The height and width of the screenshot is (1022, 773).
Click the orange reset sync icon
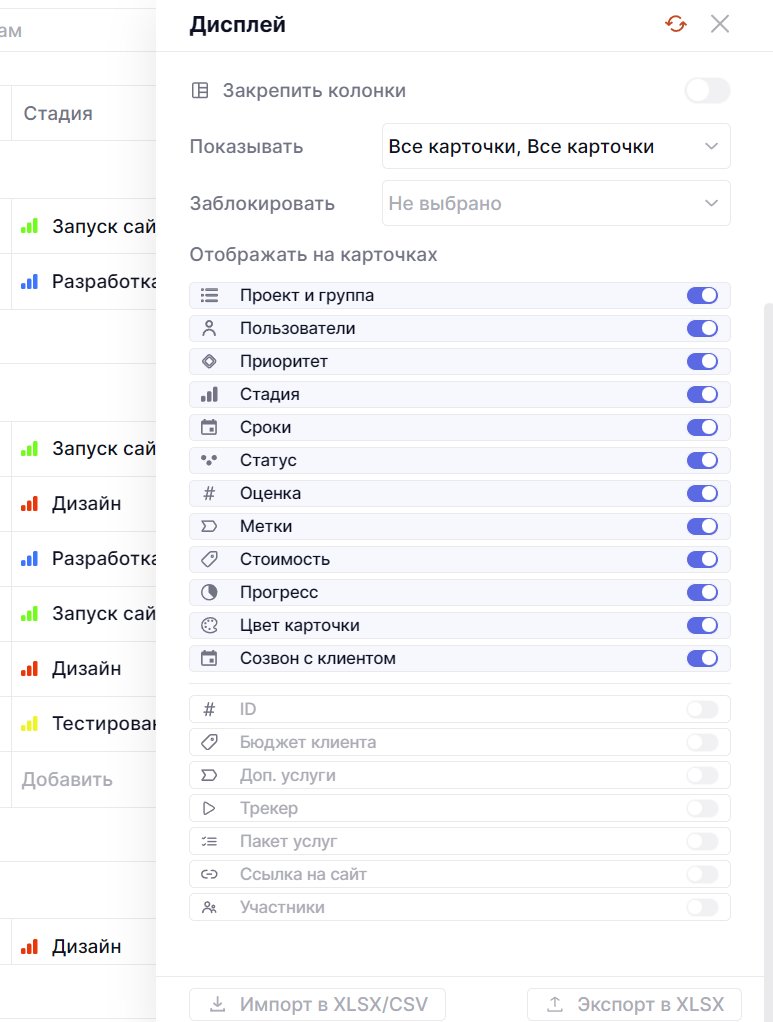[x=676, y=24]
